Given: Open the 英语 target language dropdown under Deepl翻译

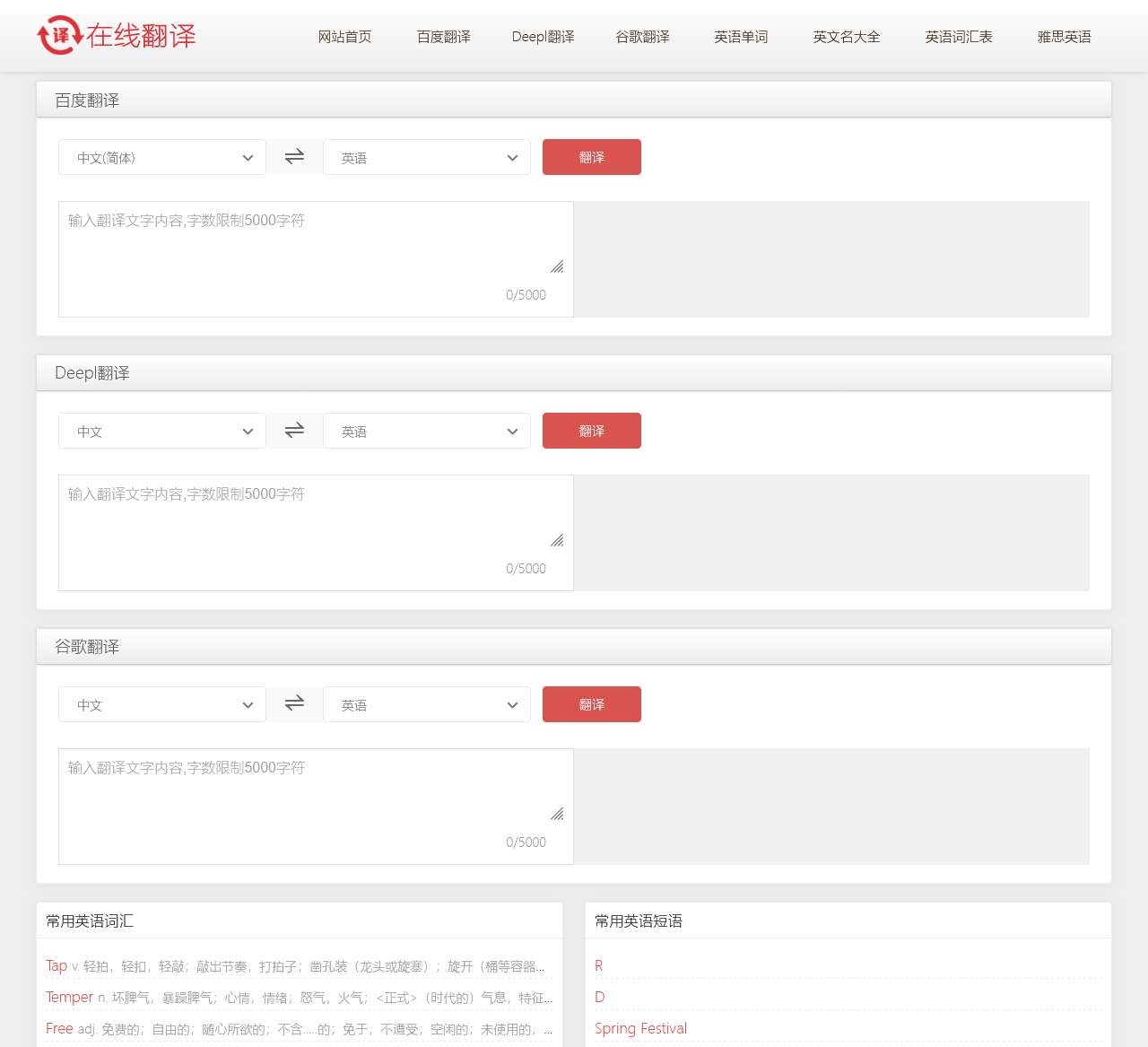Looking at the screenshot, I should coord(427,431).
